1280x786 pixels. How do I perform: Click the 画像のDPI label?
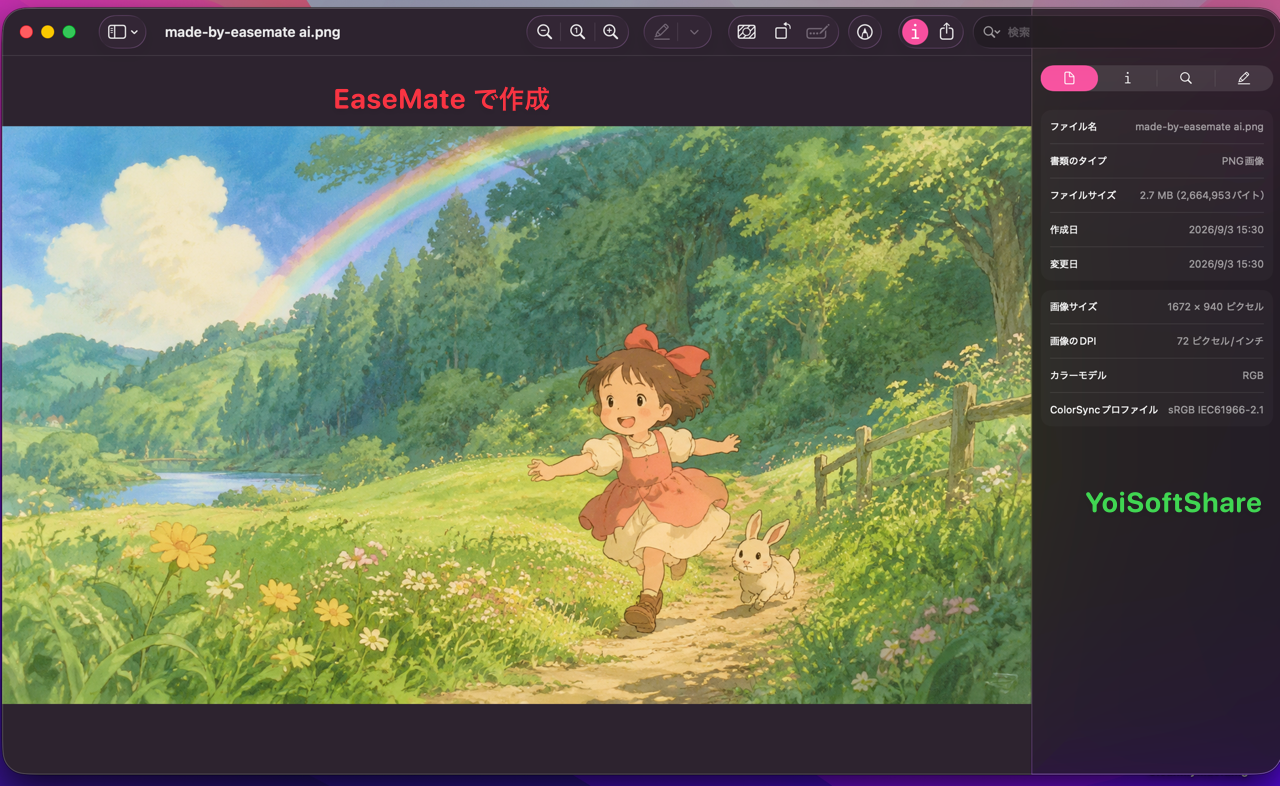pos(1073,341)
